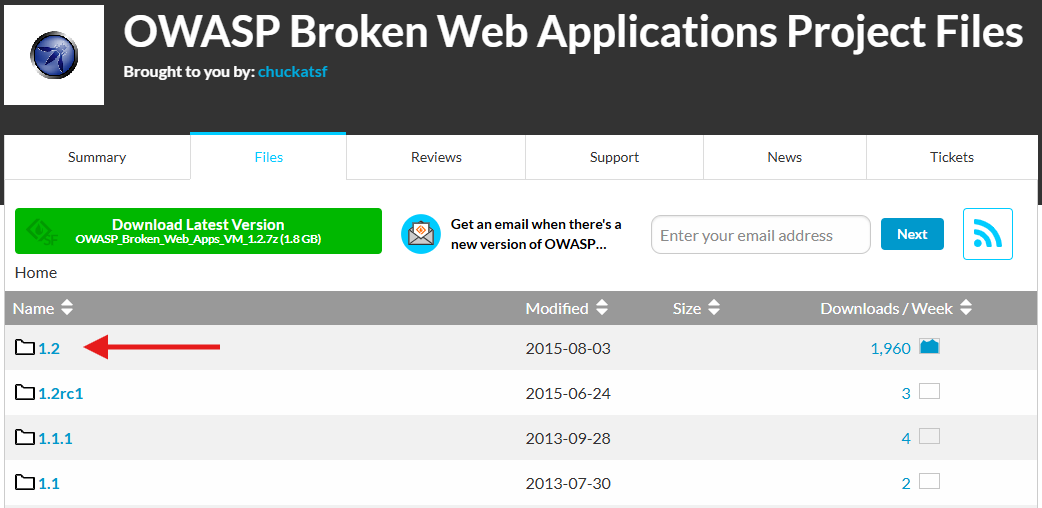The height and width of the screenshot is (508, 1042).
Task: Switch to the Tickets tab
Action: point(952,157)
